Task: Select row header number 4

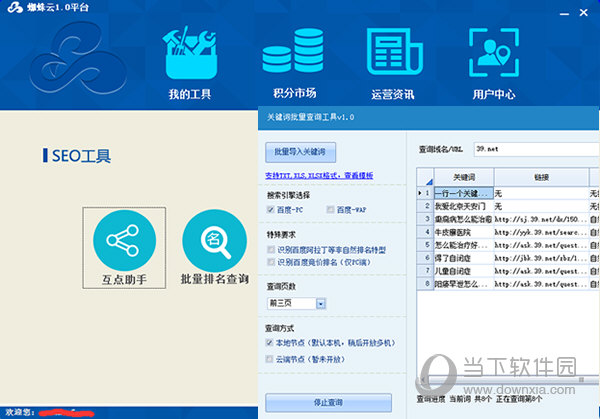Action: coord(425,232)
